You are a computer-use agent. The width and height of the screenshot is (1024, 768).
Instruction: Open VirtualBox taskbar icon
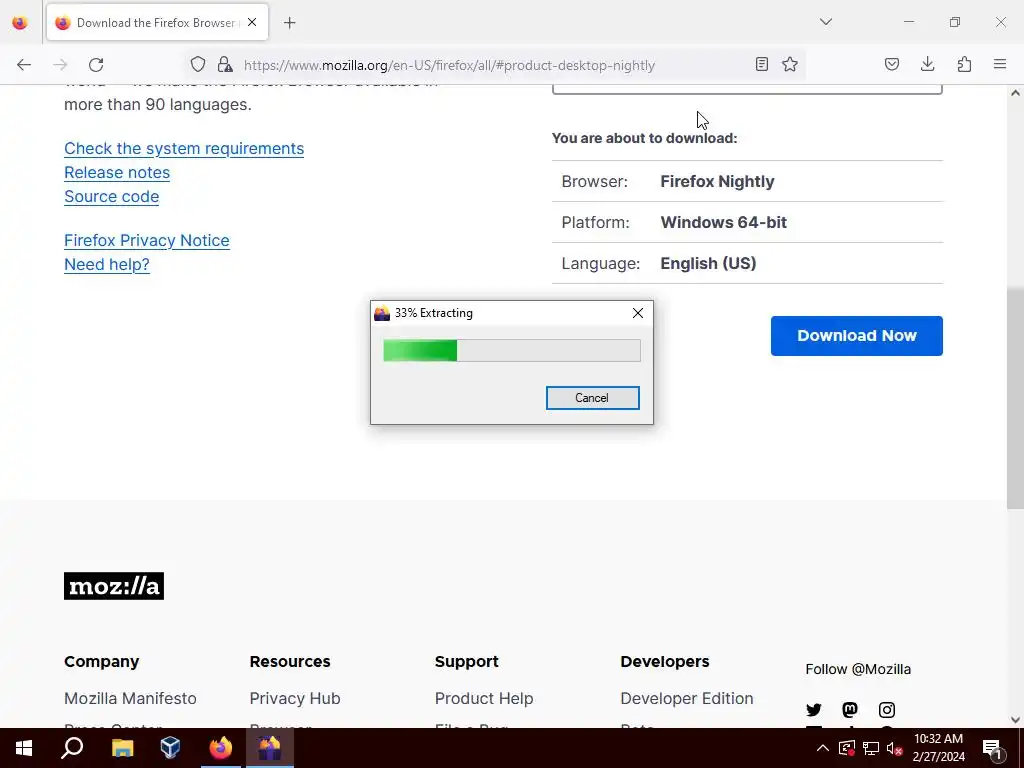(x=170, y=748)
